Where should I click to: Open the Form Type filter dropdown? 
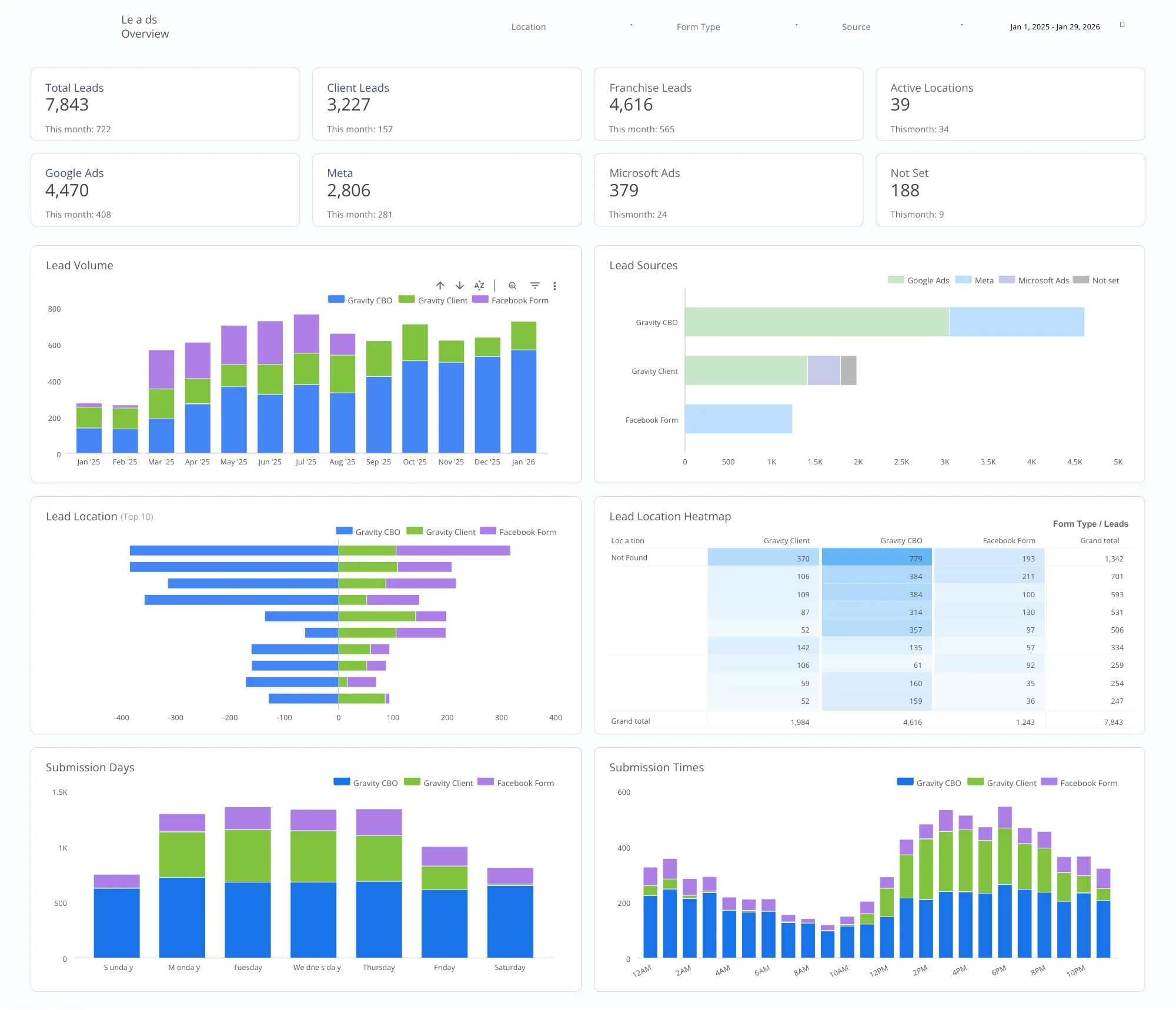point(737,27)
